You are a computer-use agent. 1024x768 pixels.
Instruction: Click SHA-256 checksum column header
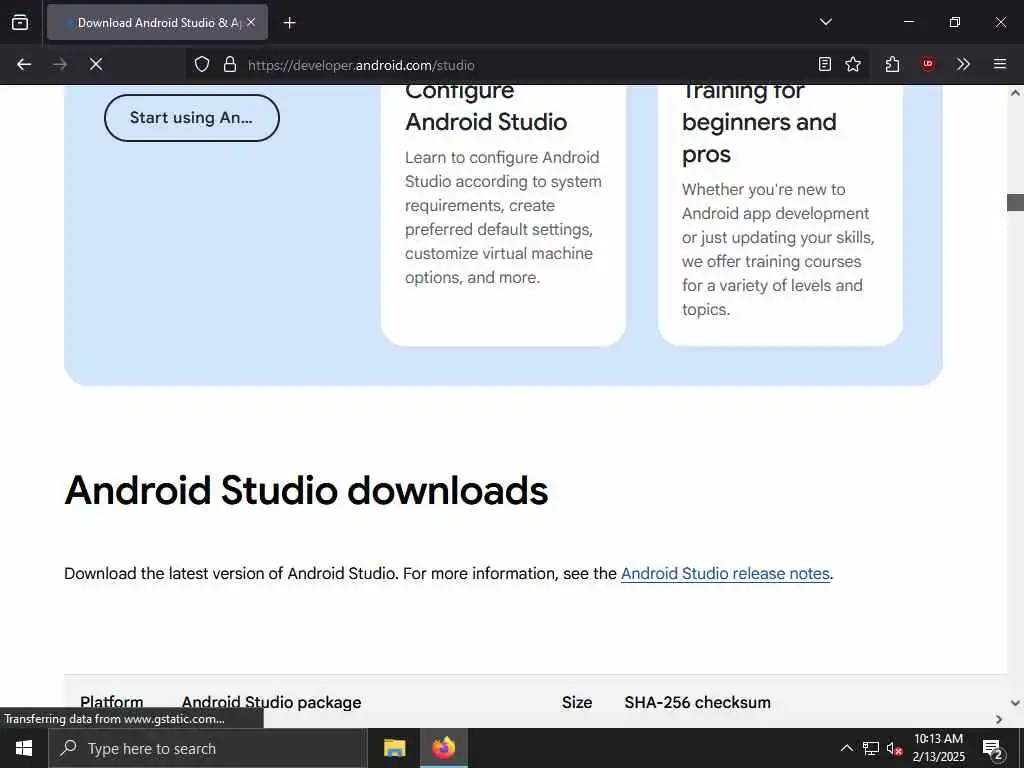point(697,702)
